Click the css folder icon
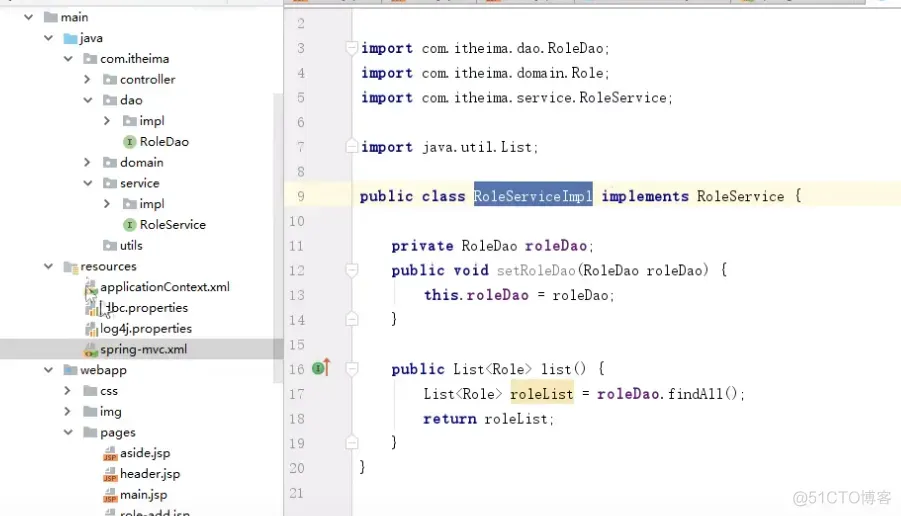This screenshot has width=901, height=516. pyautogui.click(x=90, y=391)
